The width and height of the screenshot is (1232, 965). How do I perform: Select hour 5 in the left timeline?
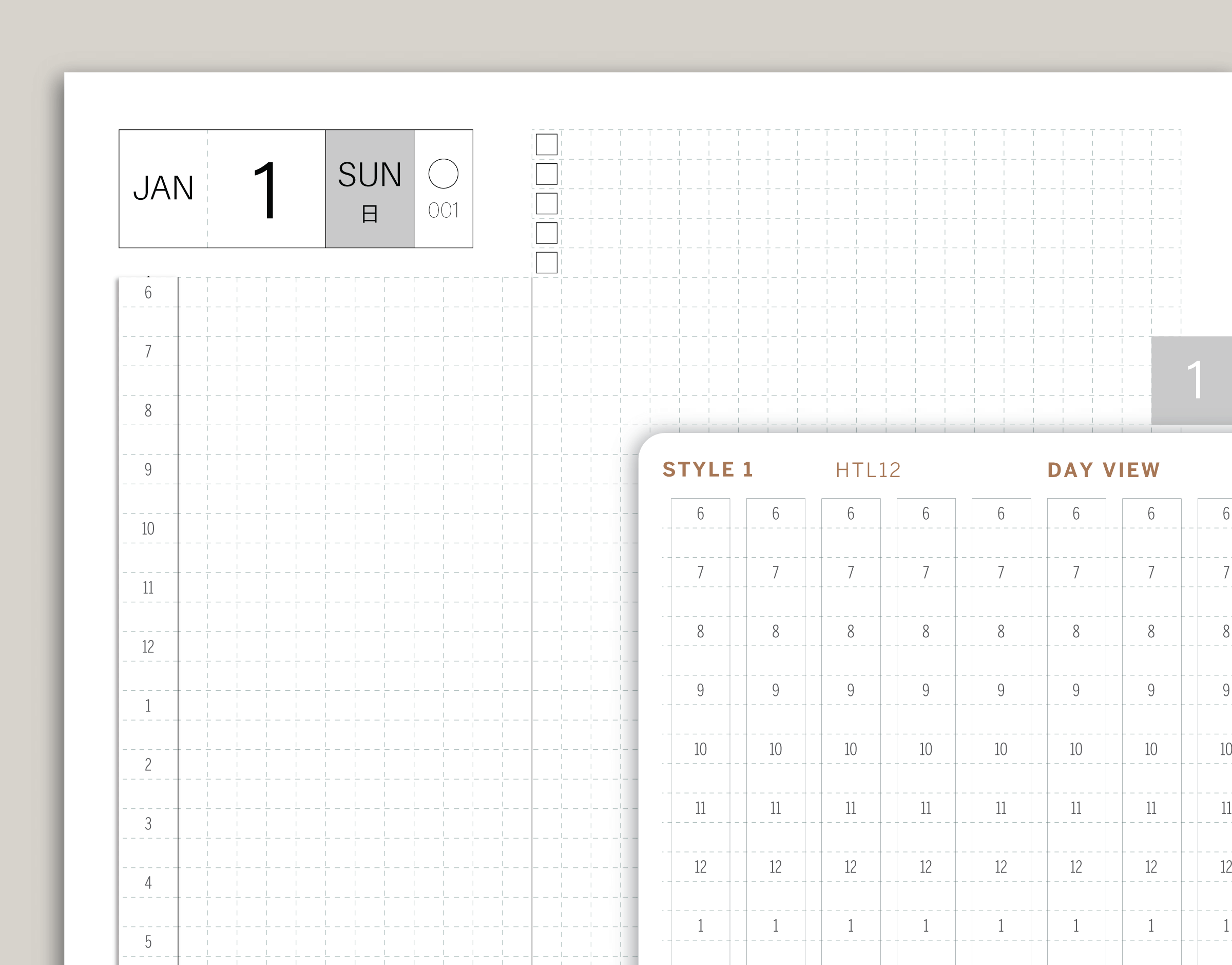(x=148, y=941)
